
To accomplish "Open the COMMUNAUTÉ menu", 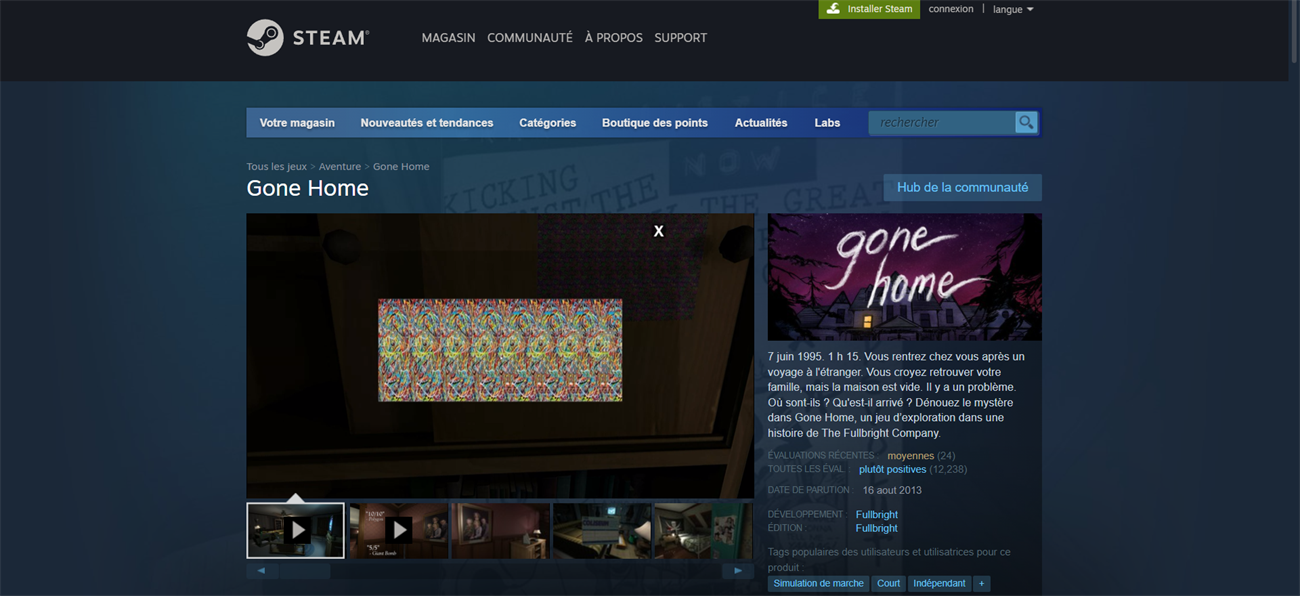I will [530, 38].
